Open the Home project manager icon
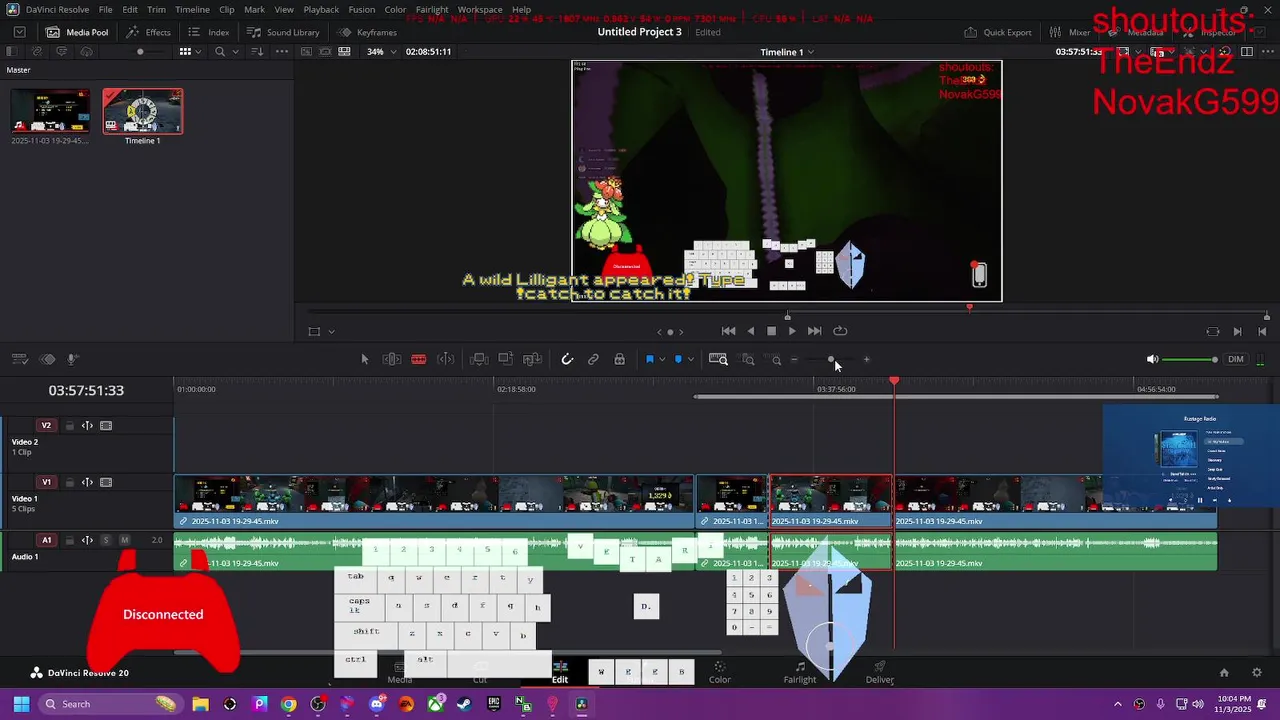1280x720 pixels. pos(1224,673)
